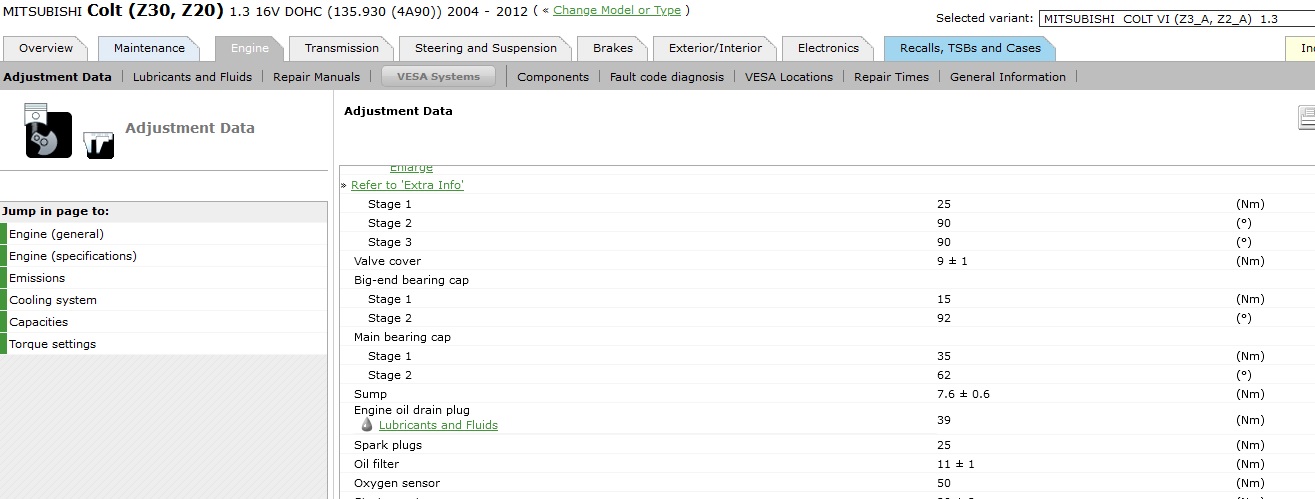Viewport: 1315px width, 499px height.
Task: Click the Oxygen sensor row label
Action: [x=395, y=483]
